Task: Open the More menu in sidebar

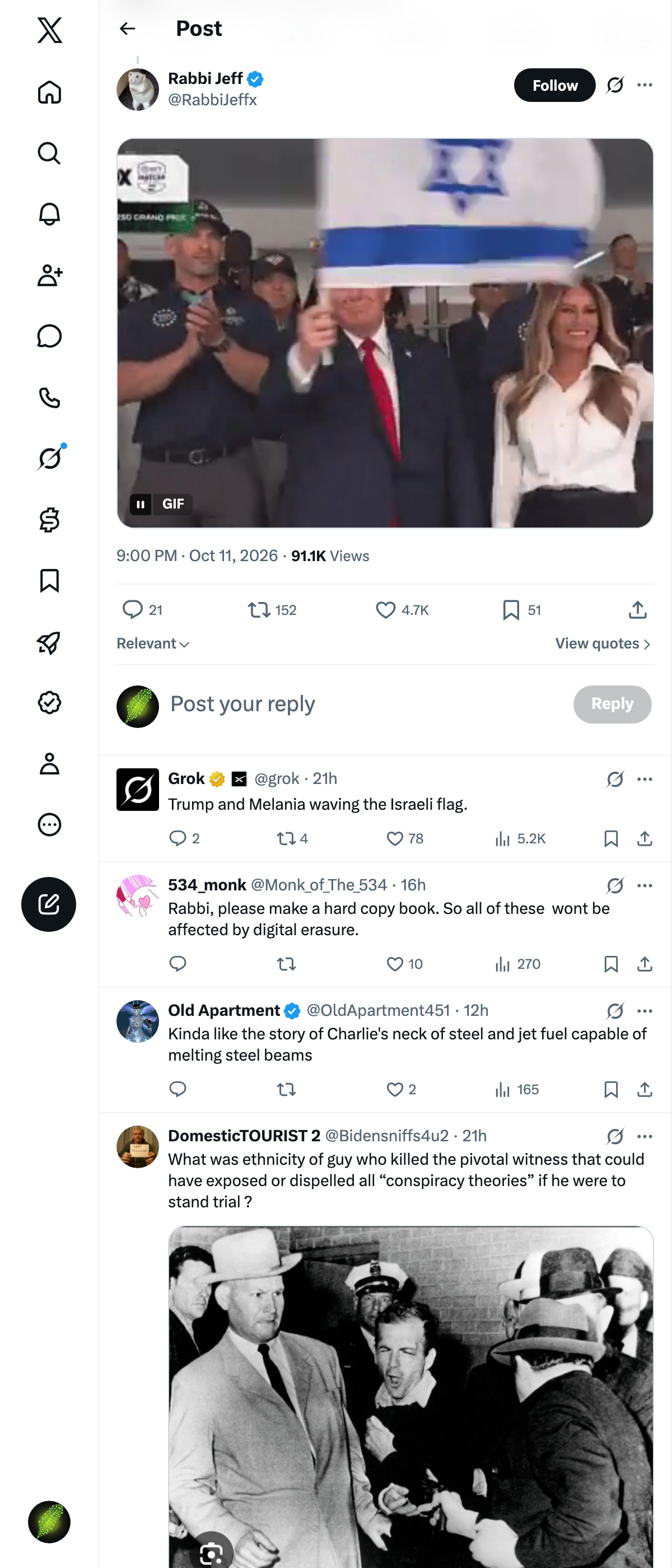Action: [49, 824]
